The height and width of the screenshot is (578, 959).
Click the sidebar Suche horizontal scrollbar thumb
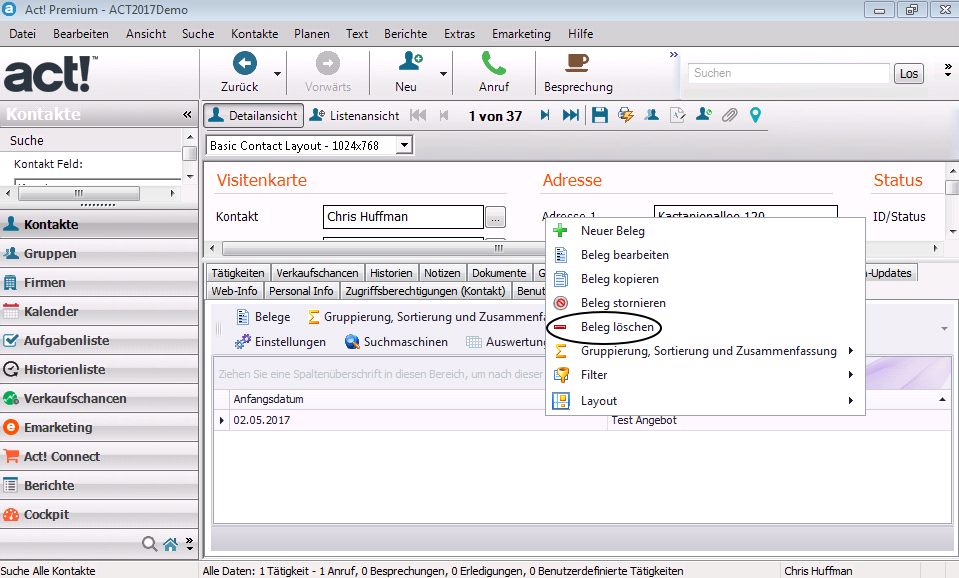79,193
